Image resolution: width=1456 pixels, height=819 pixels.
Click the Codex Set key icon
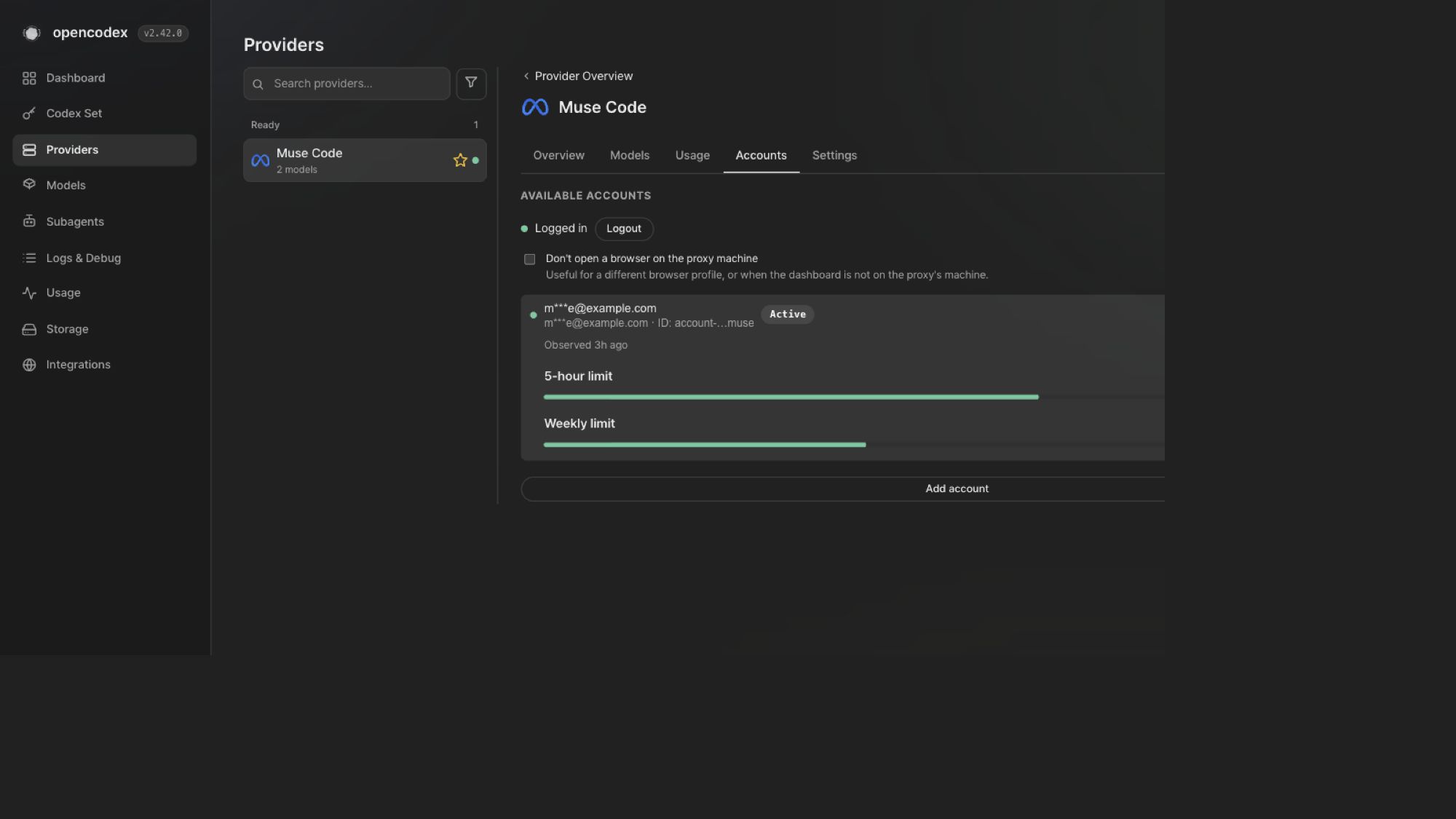click(29, 114)
